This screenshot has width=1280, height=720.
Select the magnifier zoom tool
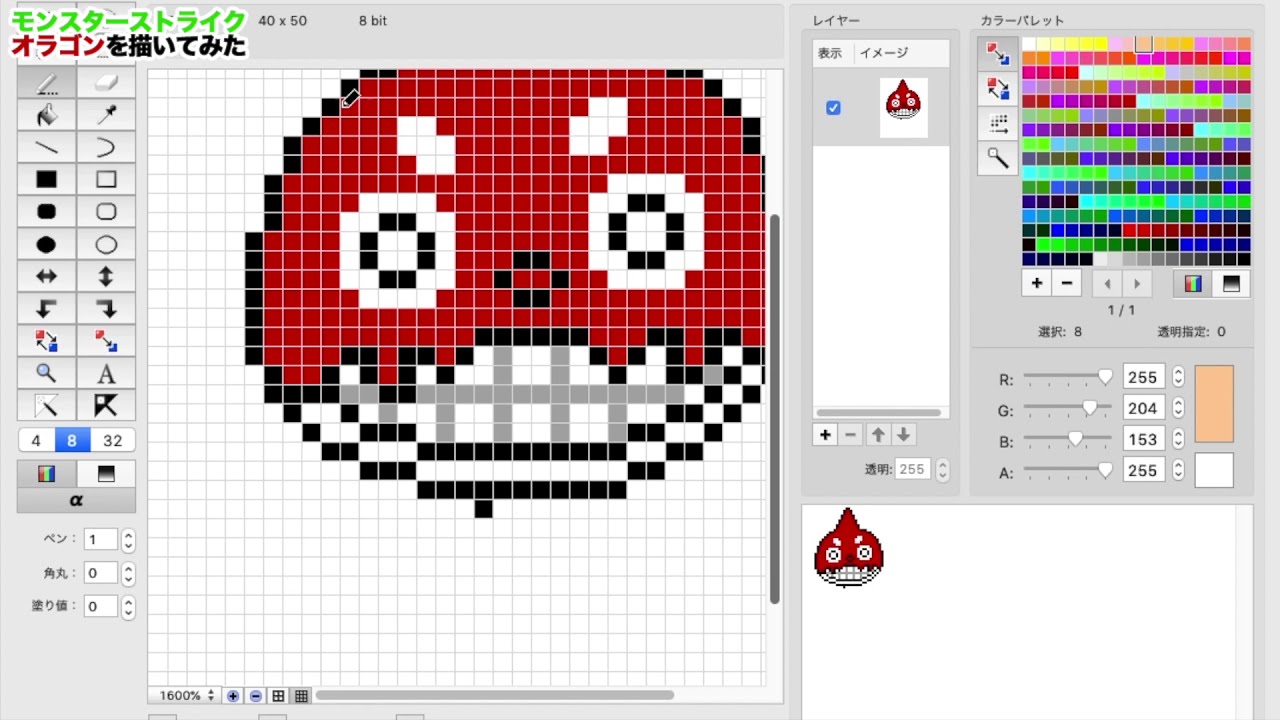tap(46, 373)
